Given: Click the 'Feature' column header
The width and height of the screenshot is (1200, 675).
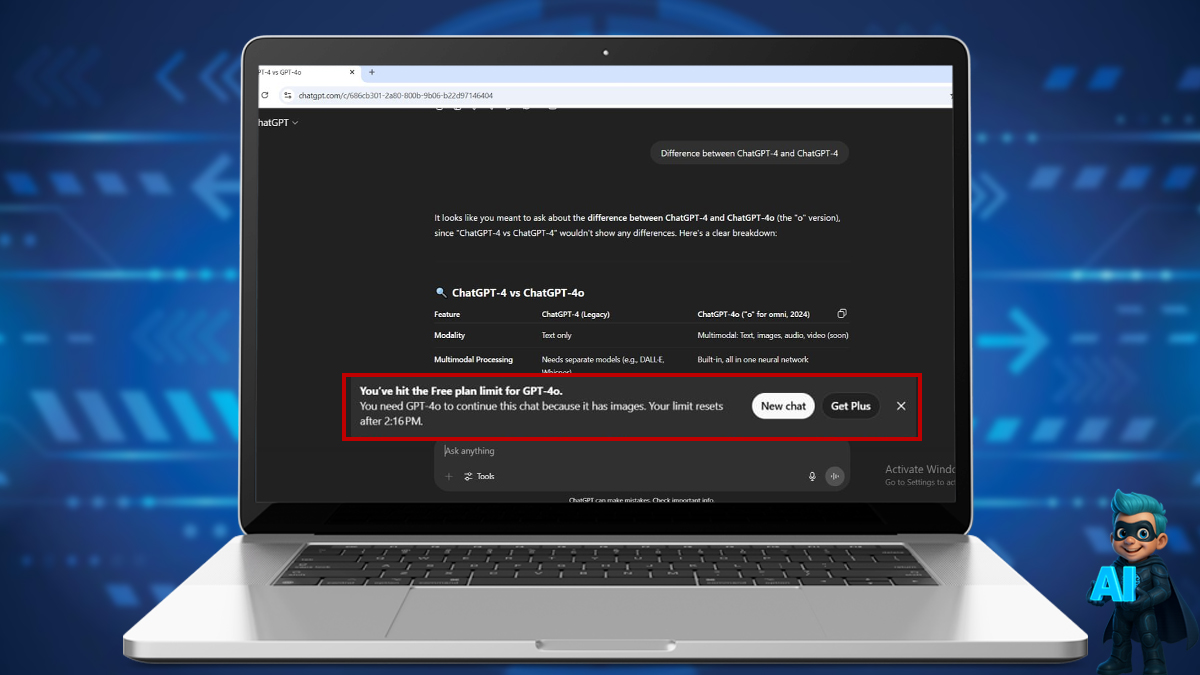Looking at the screenshot, I should tap(447, 314).
